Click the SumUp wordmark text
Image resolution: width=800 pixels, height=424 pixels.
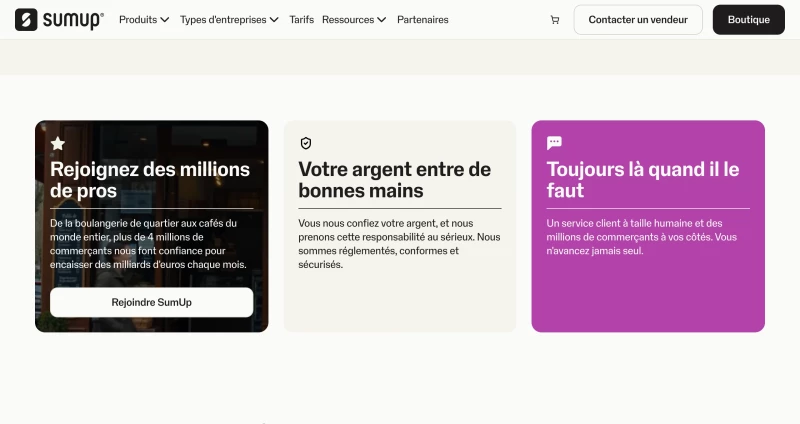point(73,20)
